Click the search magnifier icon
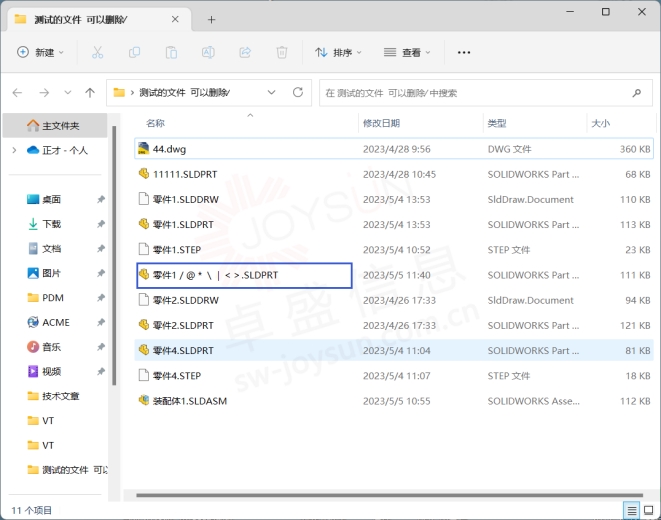This screenshot has height=520, width=661. (x=637, y=93)
